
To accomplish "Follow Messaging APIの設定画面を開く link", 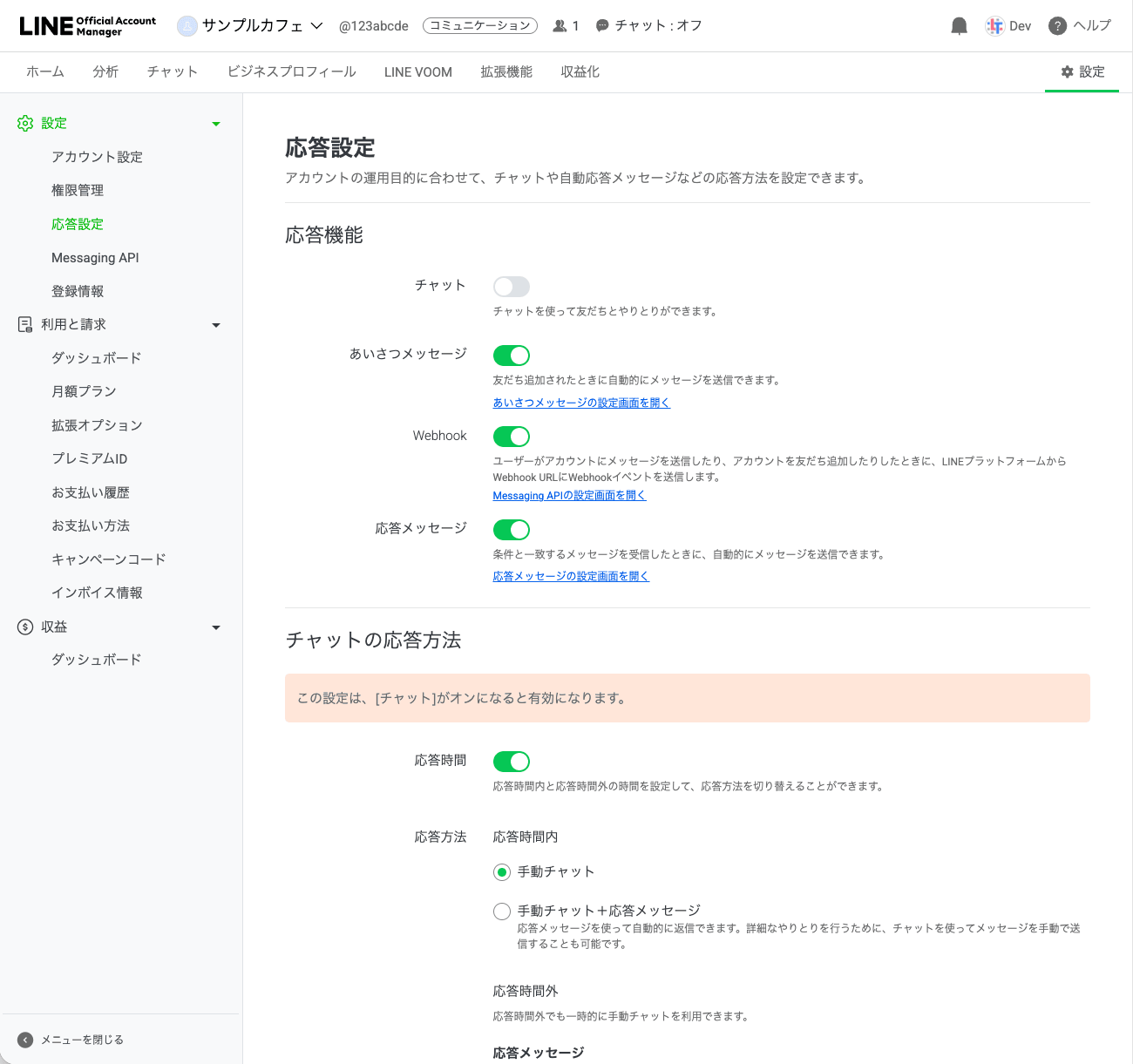I will coord(569,495).
